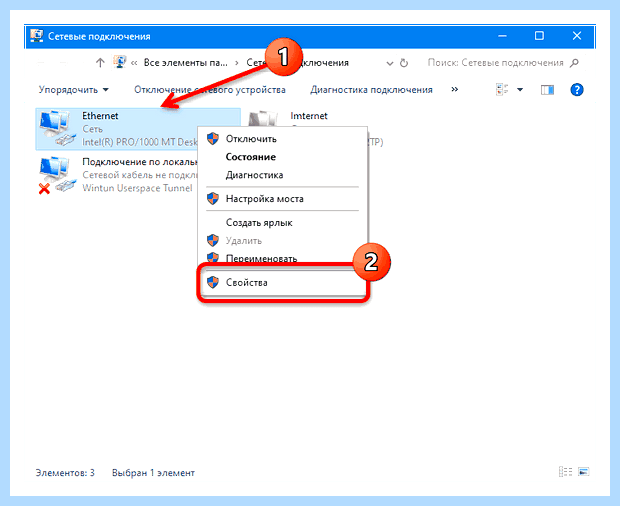Select the Imternet connection icon

click(x=263, y=119)
